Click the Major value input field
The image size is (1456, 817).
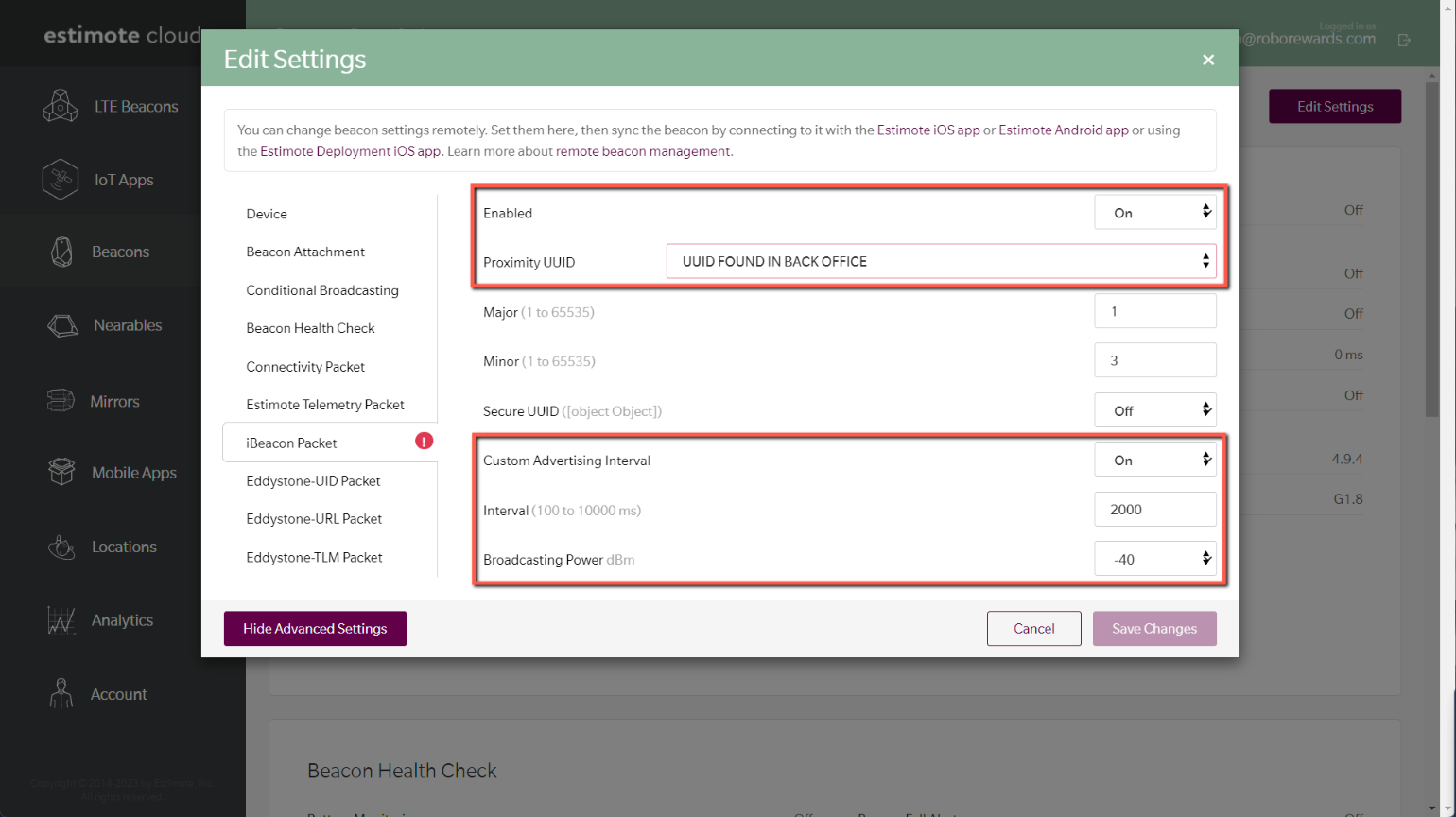click(x=1155, y=311)
